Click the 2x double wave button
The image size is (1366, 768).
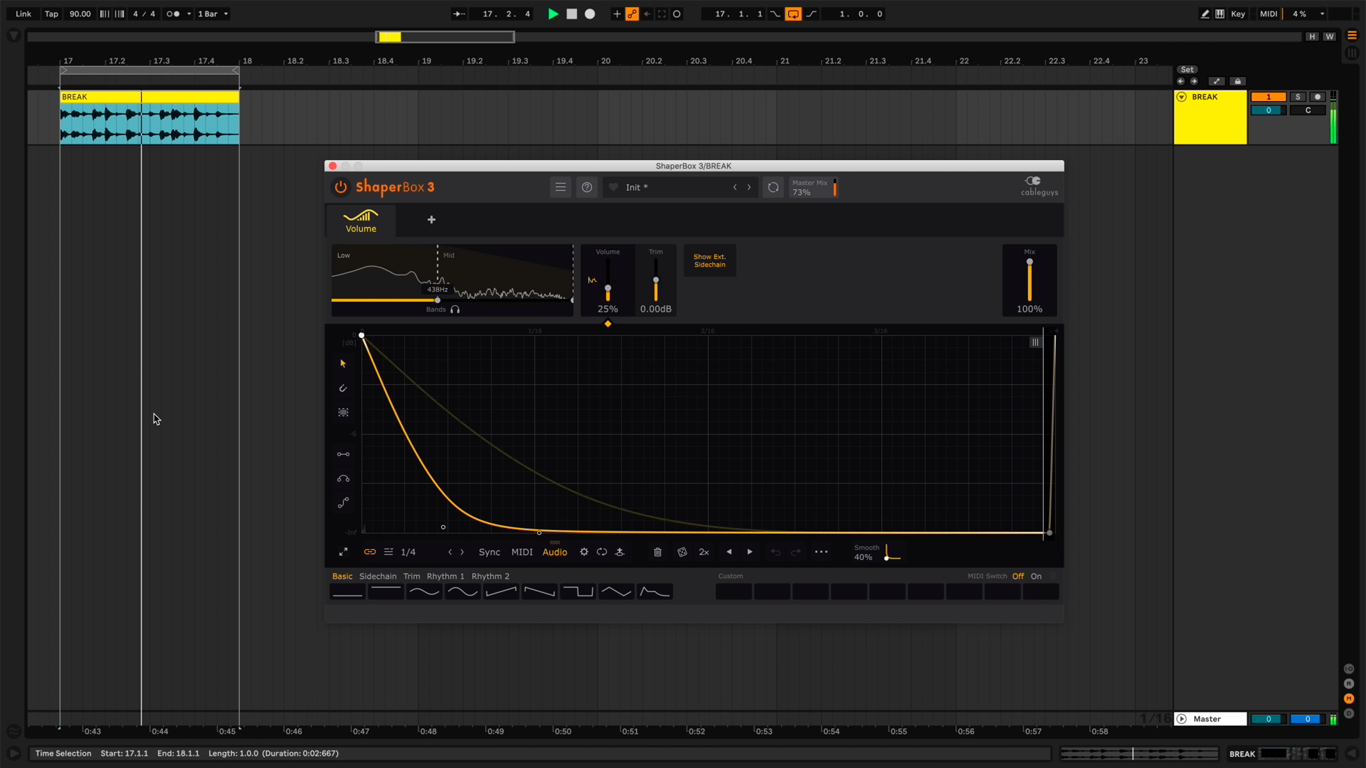[704, 552]
